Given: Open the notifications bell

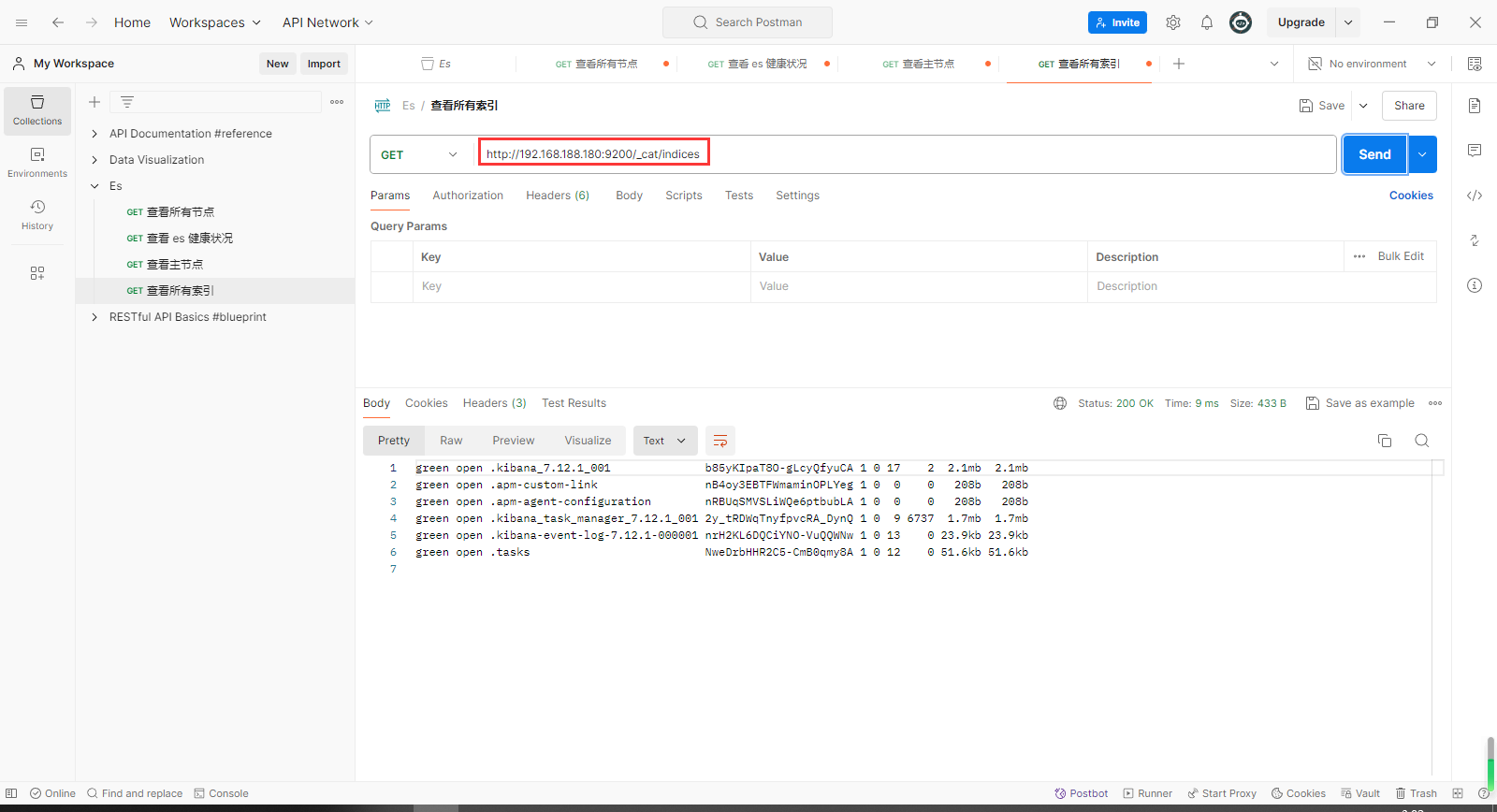Looking at the screenshot, I should tap(1207, 22).
